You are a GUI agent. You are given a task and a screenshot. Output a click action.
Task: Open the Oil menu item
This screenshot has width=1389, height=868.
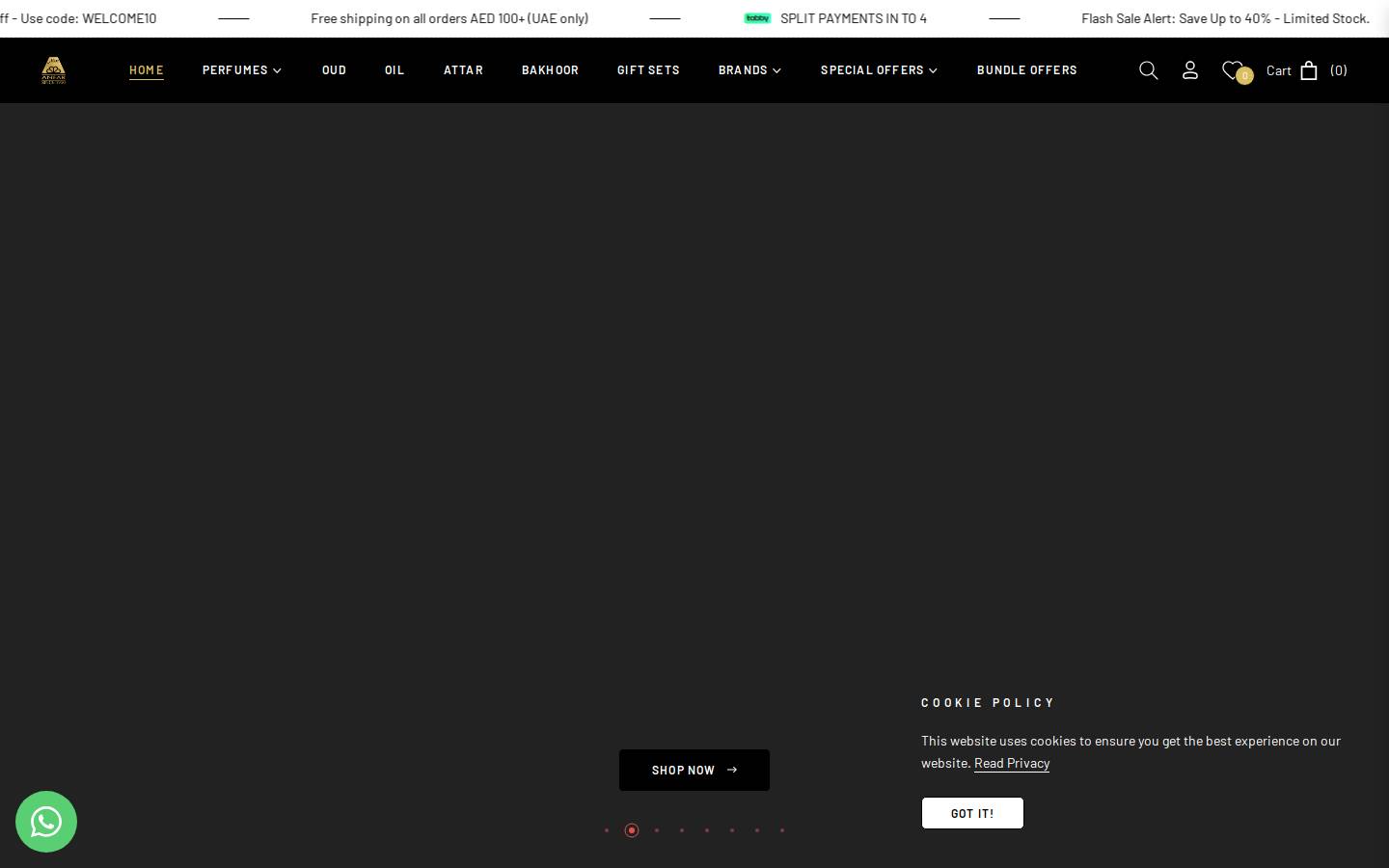point(395,69)
